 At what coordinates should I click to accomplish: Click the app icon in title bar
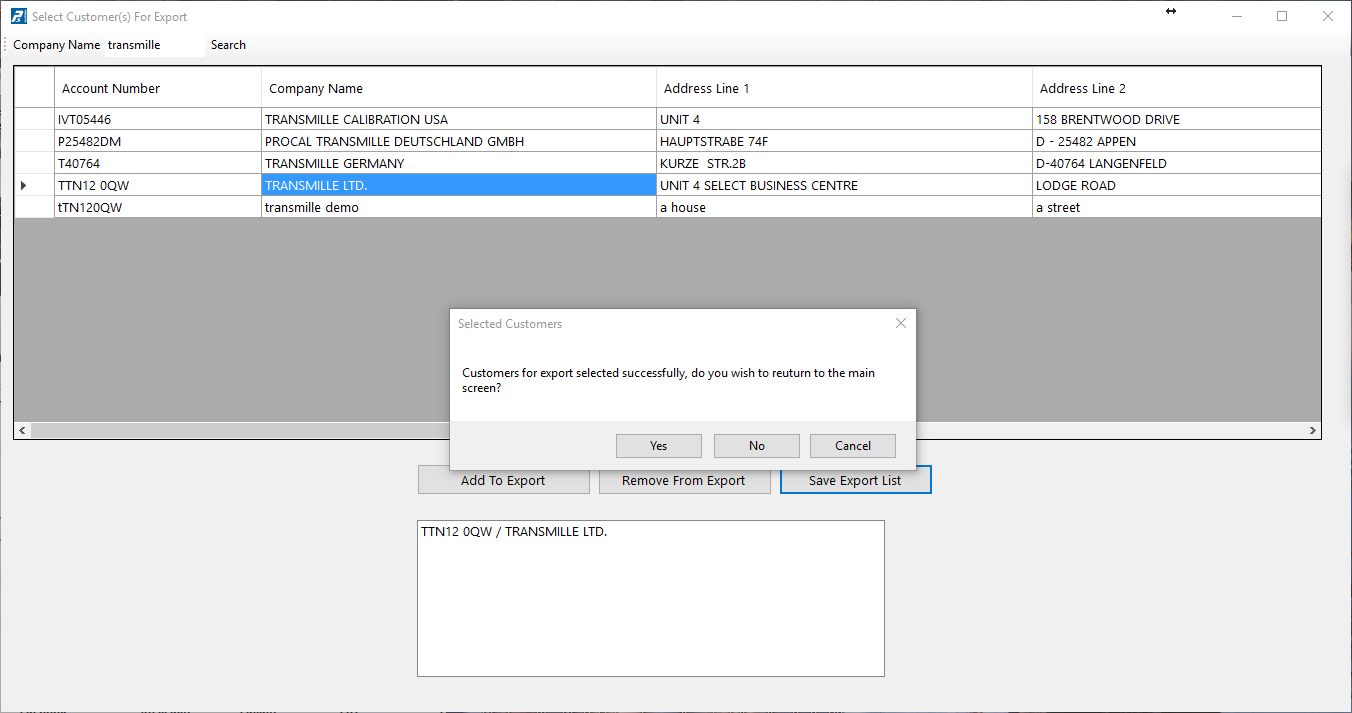[18, 16]
